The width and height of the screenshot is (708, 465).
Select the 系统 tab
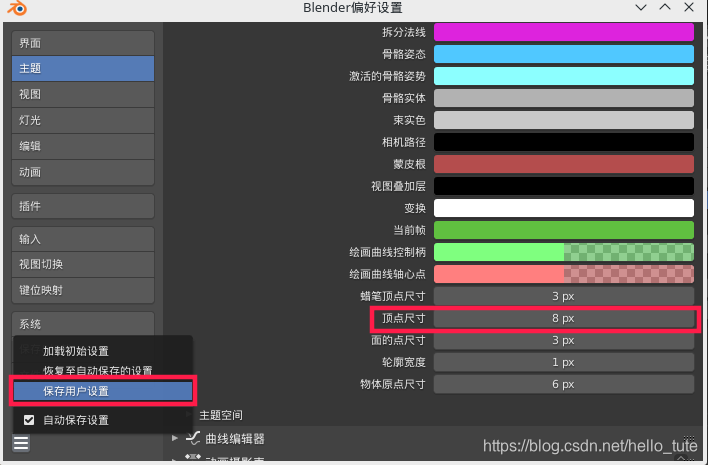(x=83, y=324)
